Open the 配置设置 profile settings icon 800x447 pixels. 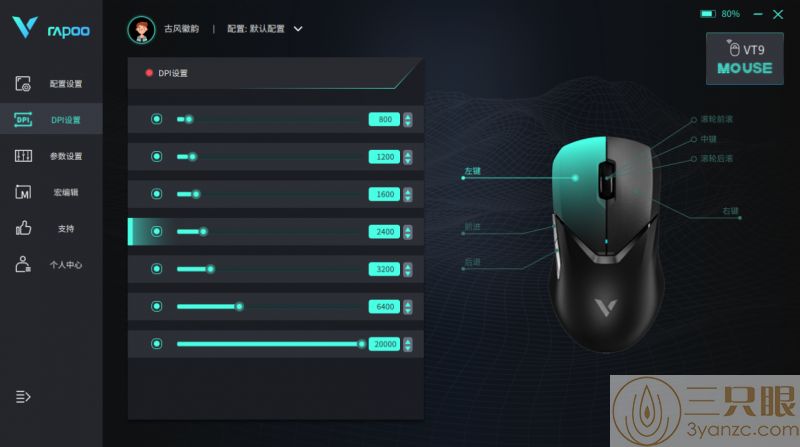coord(23,84)
